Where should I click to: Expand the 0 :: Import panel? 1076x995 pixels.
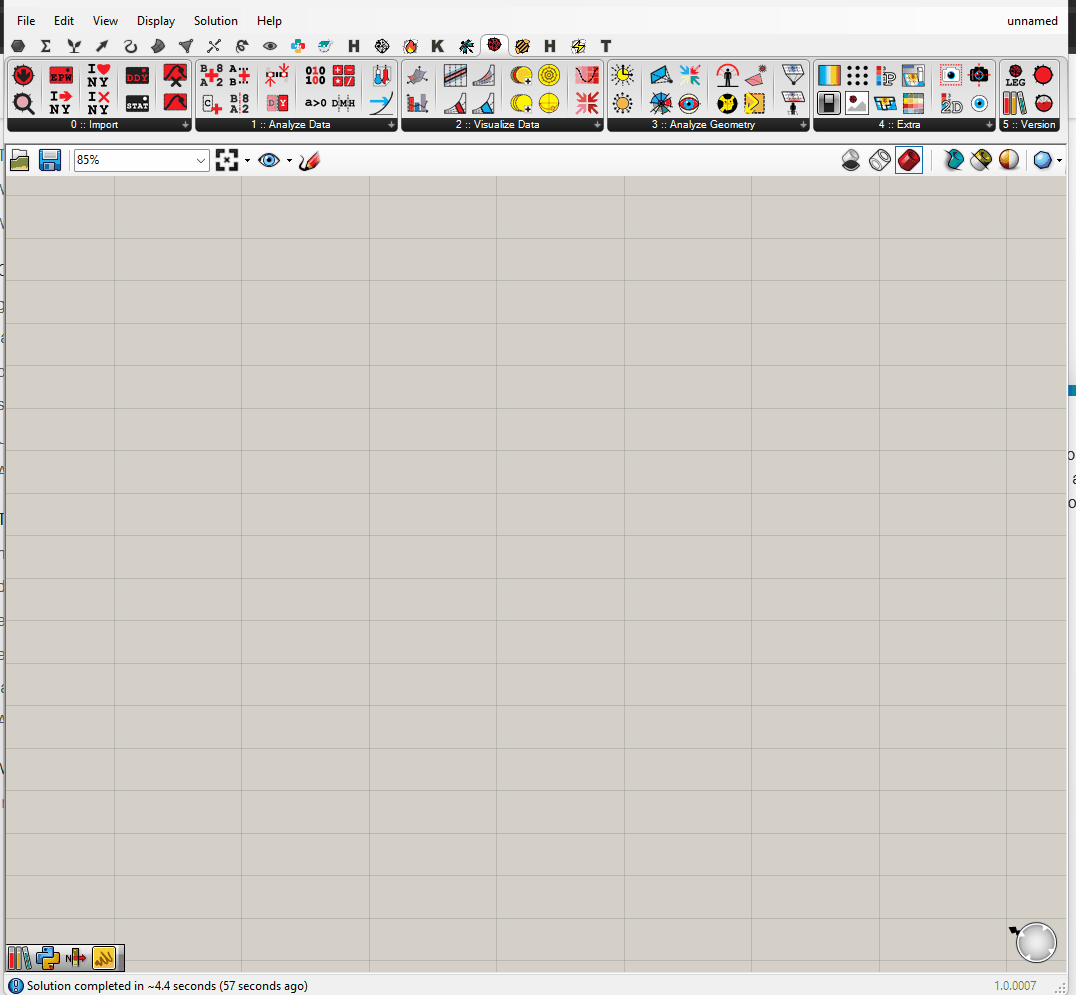(x=185, y=125)
